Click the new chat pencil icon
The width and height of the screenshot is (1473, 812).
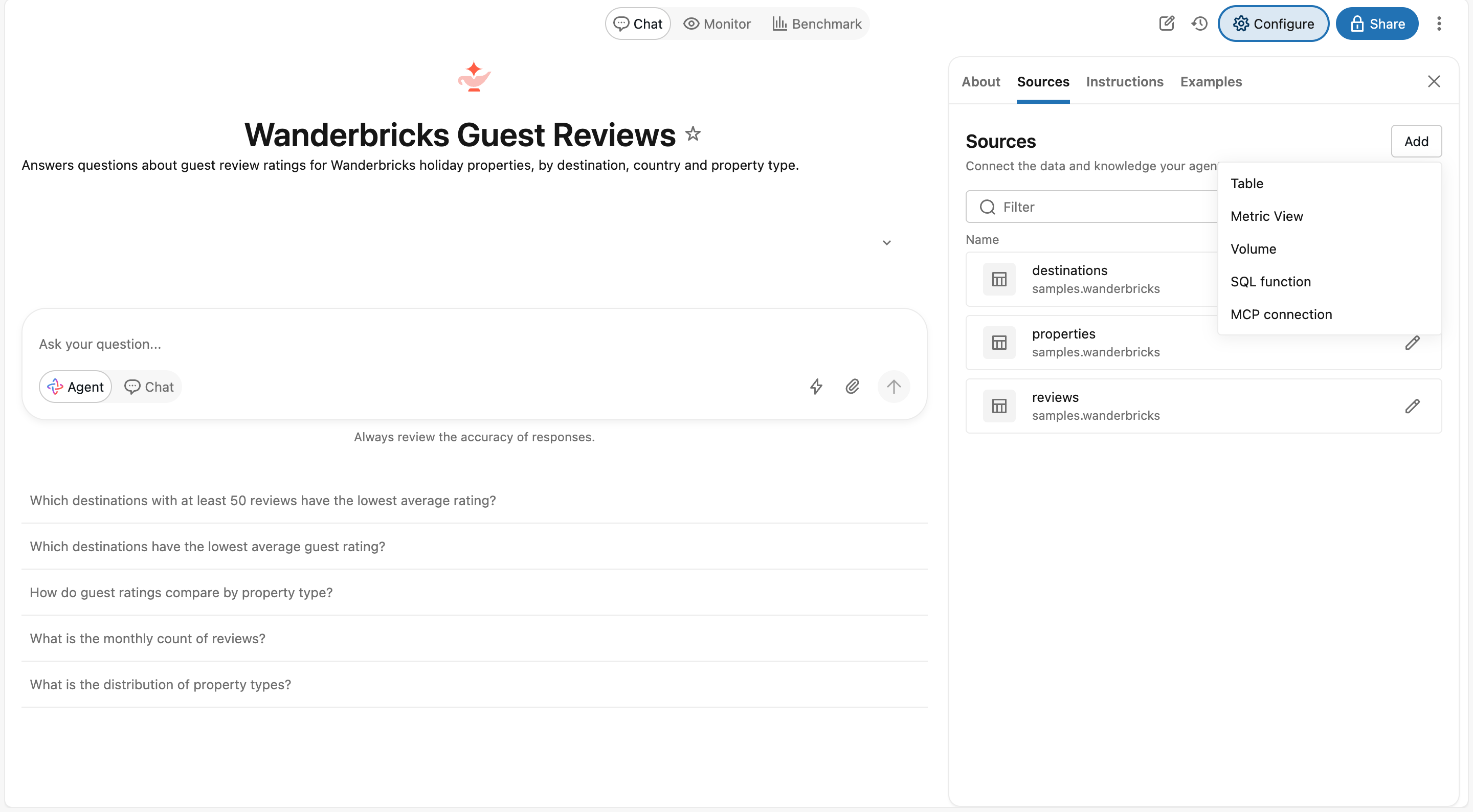[x=1167, y=24]
